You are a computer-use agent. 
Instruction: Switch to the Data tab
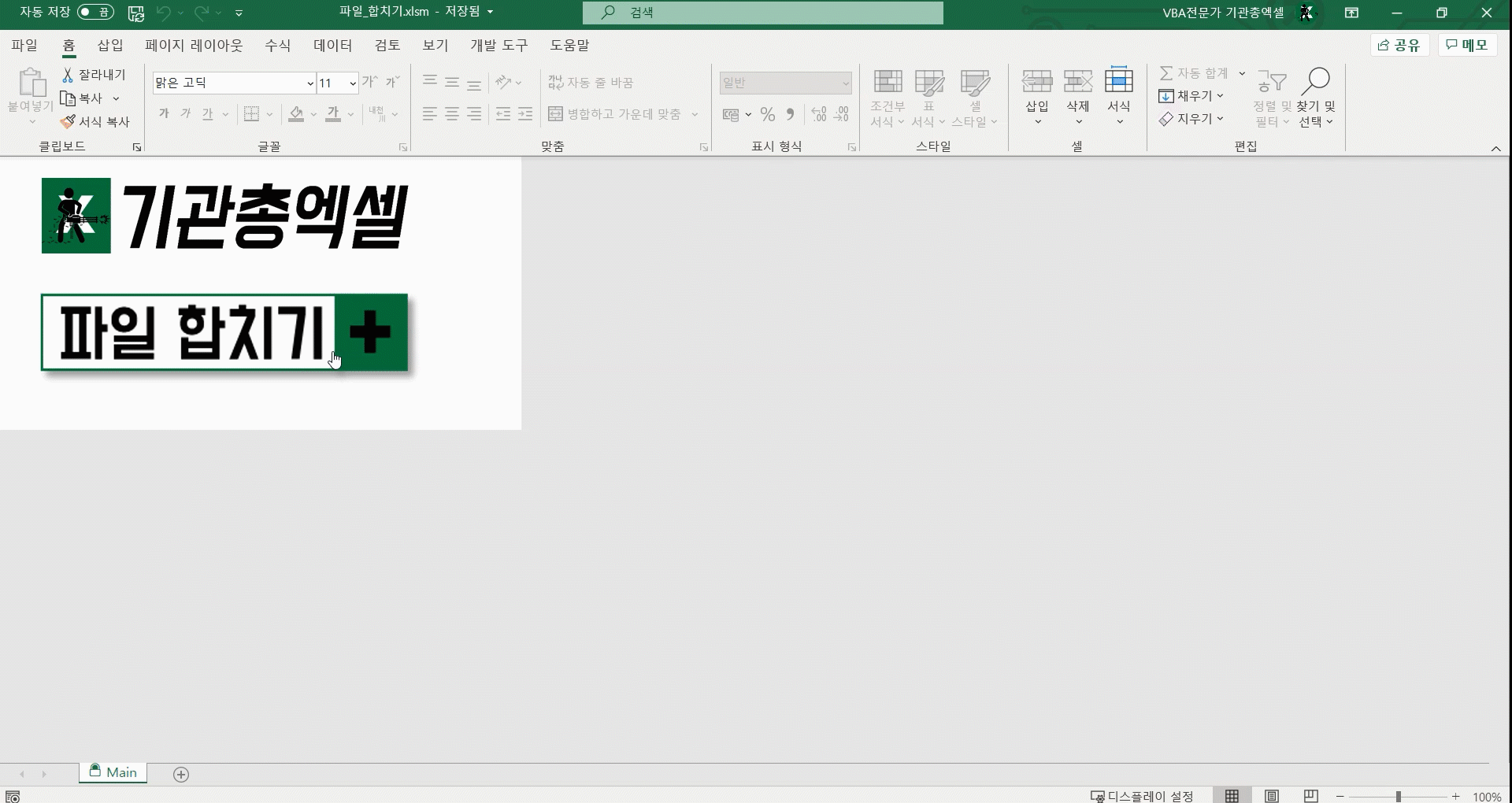[x=332, y=46]
